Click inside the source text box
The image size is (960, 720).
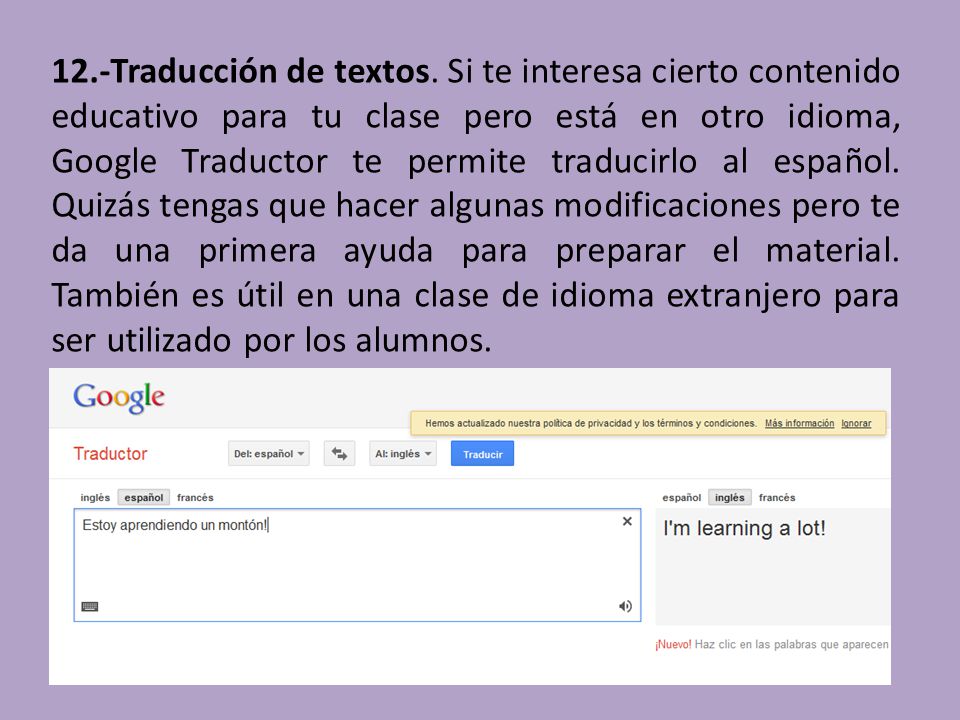point(358,564)
